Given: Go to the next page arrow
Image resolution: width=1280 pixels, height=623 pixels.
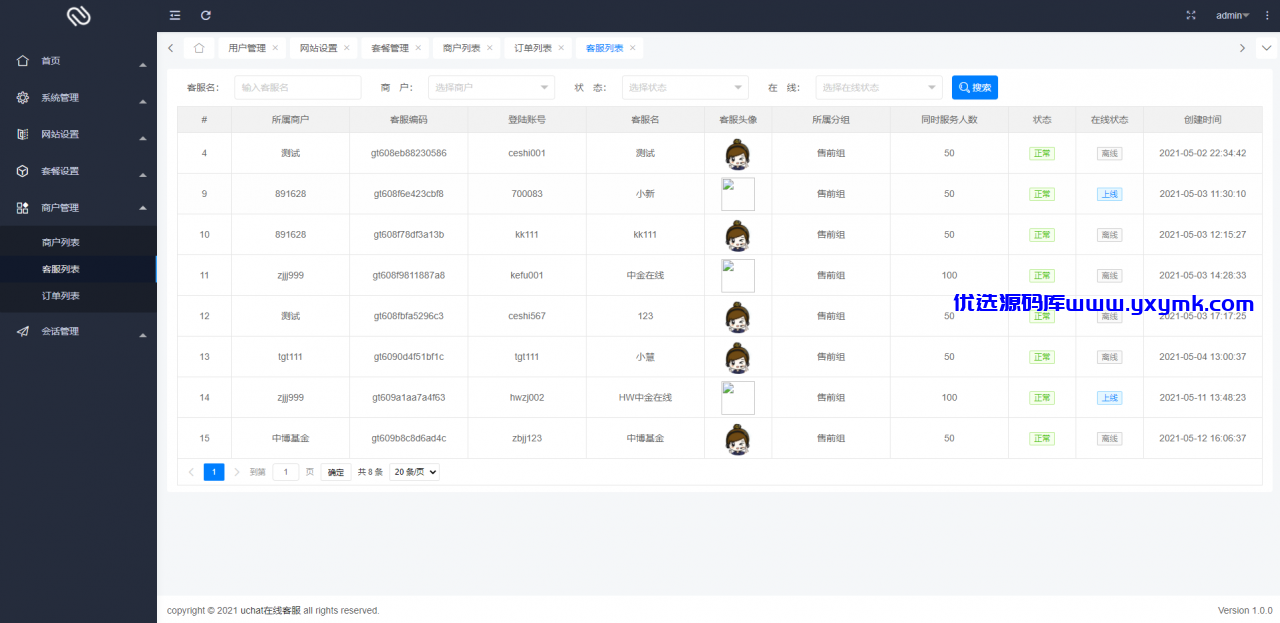Looking at the screenshot, I should tap(237, 472).
